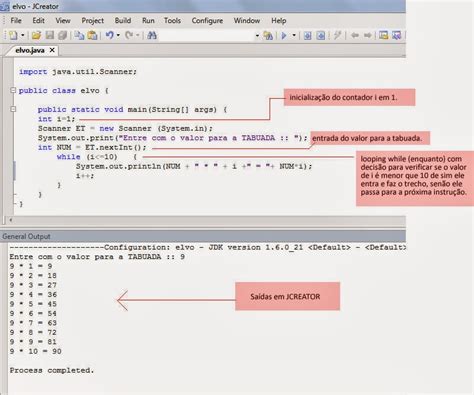The width and height of the screenshot is (474, 395).
Task: Click the JCreator app icon in title bar
Action: click(x=5, y=6)
